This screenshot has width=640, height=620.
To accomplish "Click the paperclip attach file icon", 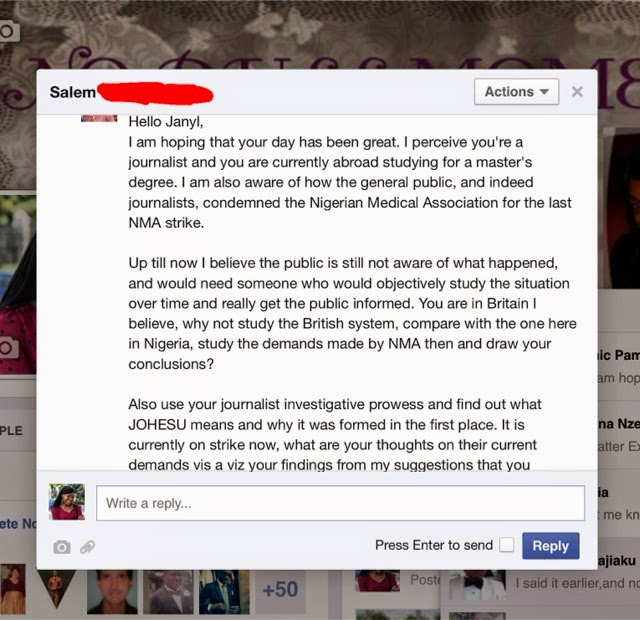I will [x=87, y=547].
